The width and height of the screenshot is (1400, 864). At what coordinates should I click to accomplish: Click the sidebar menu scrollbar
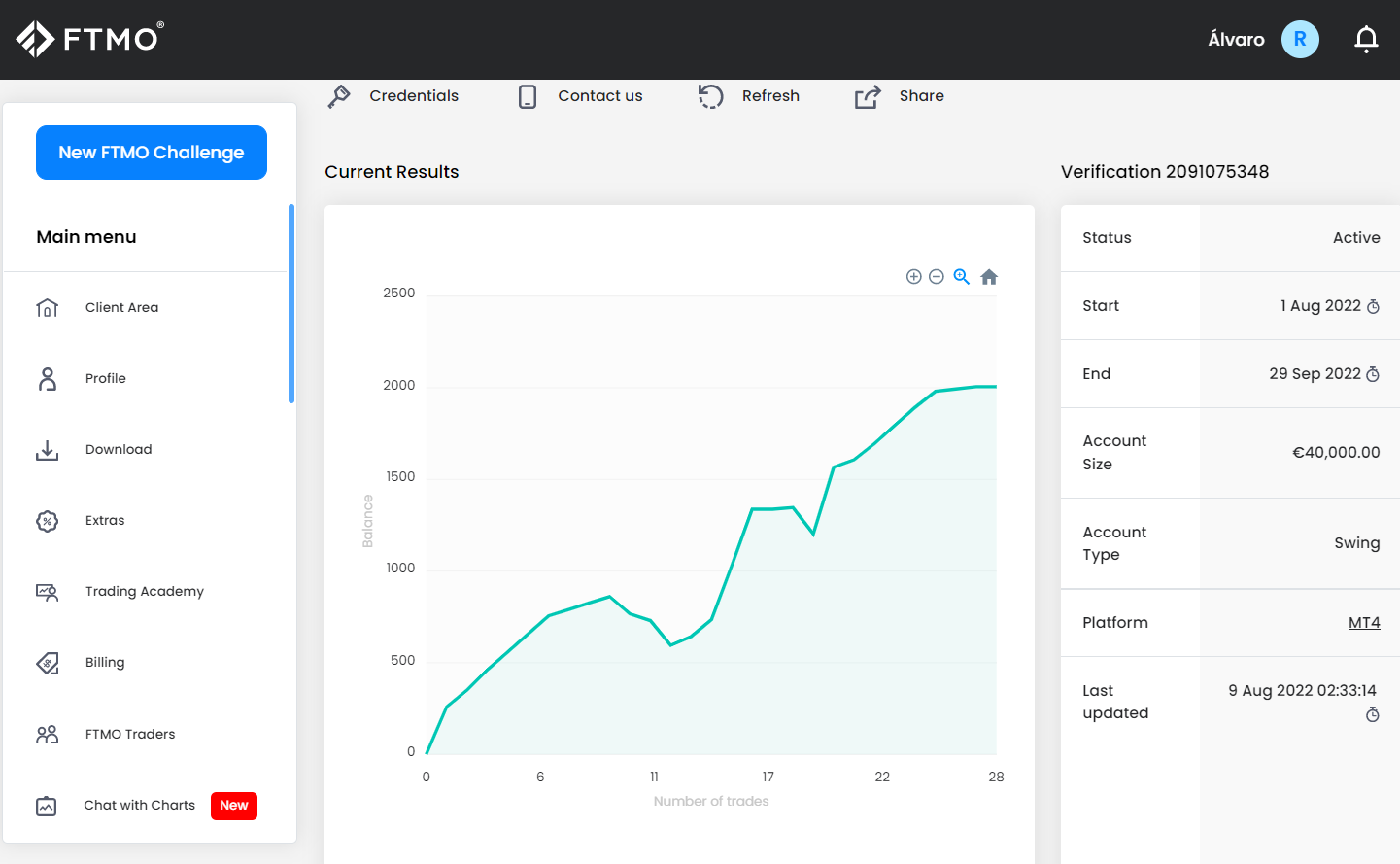coord(290,303)
